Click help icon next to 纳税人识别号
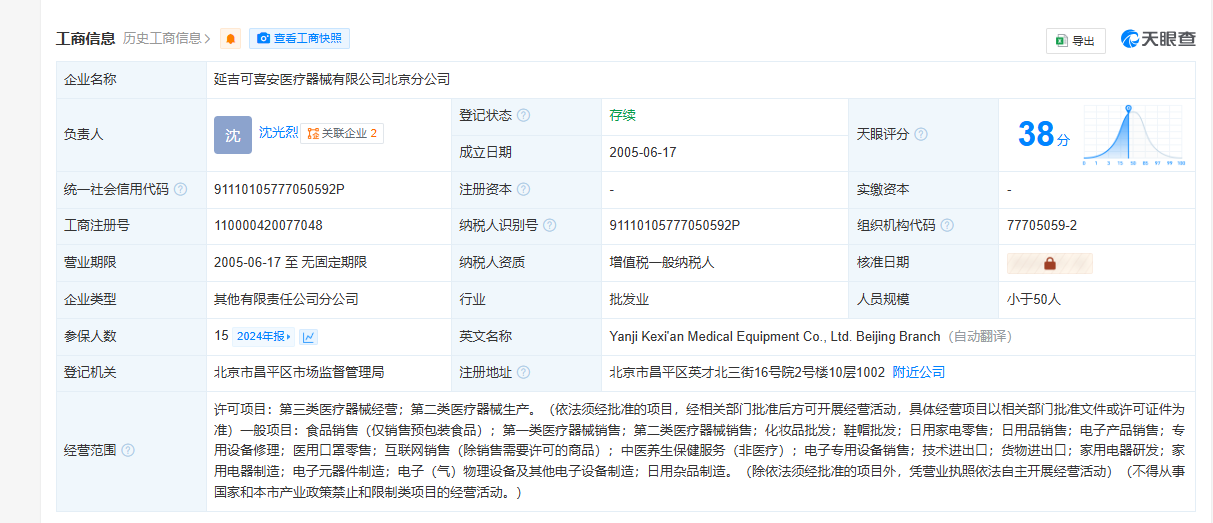 coord(550,226)
